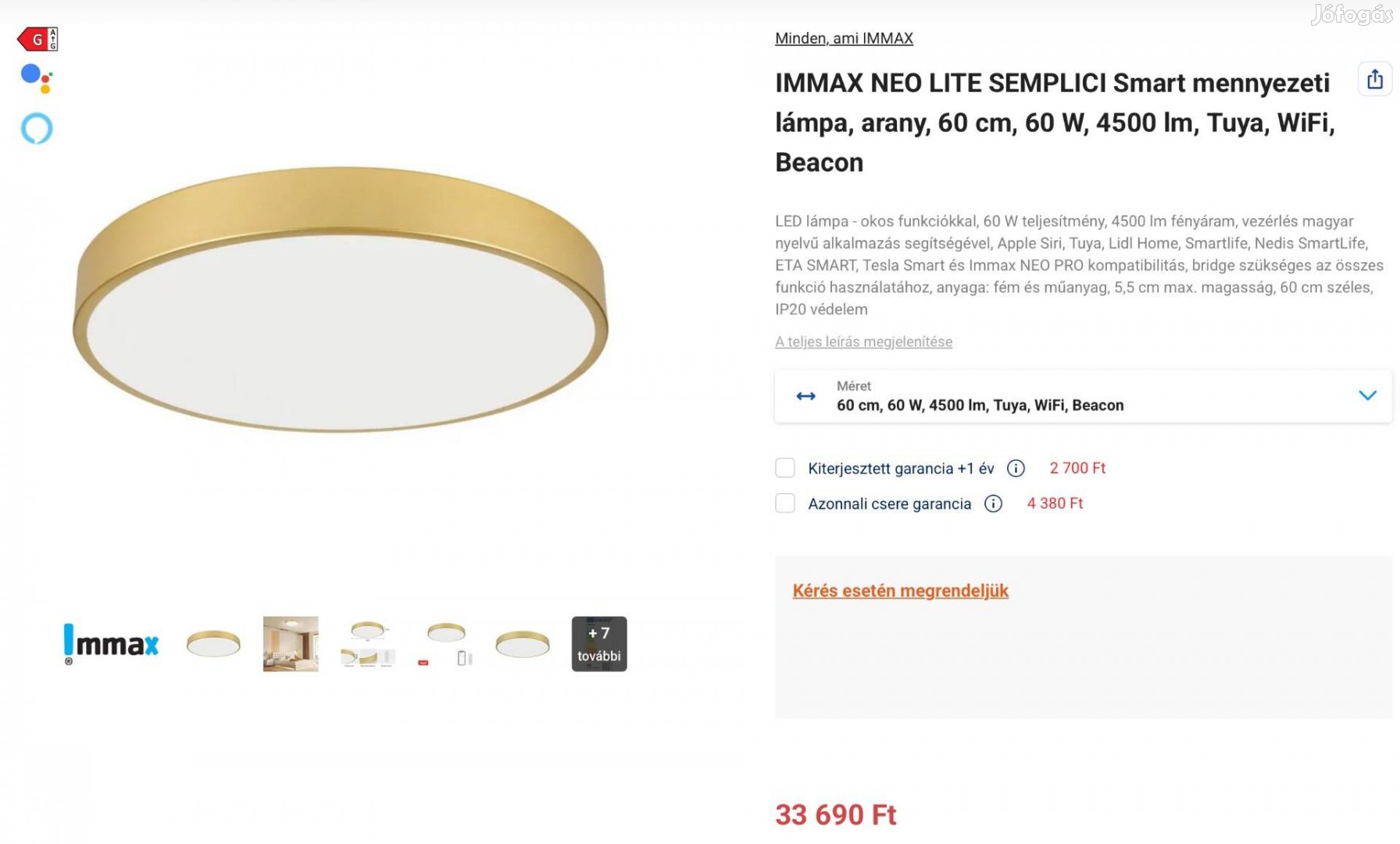
Task: Select the lamp with remote control thumbnail
Action: (446, 644)
